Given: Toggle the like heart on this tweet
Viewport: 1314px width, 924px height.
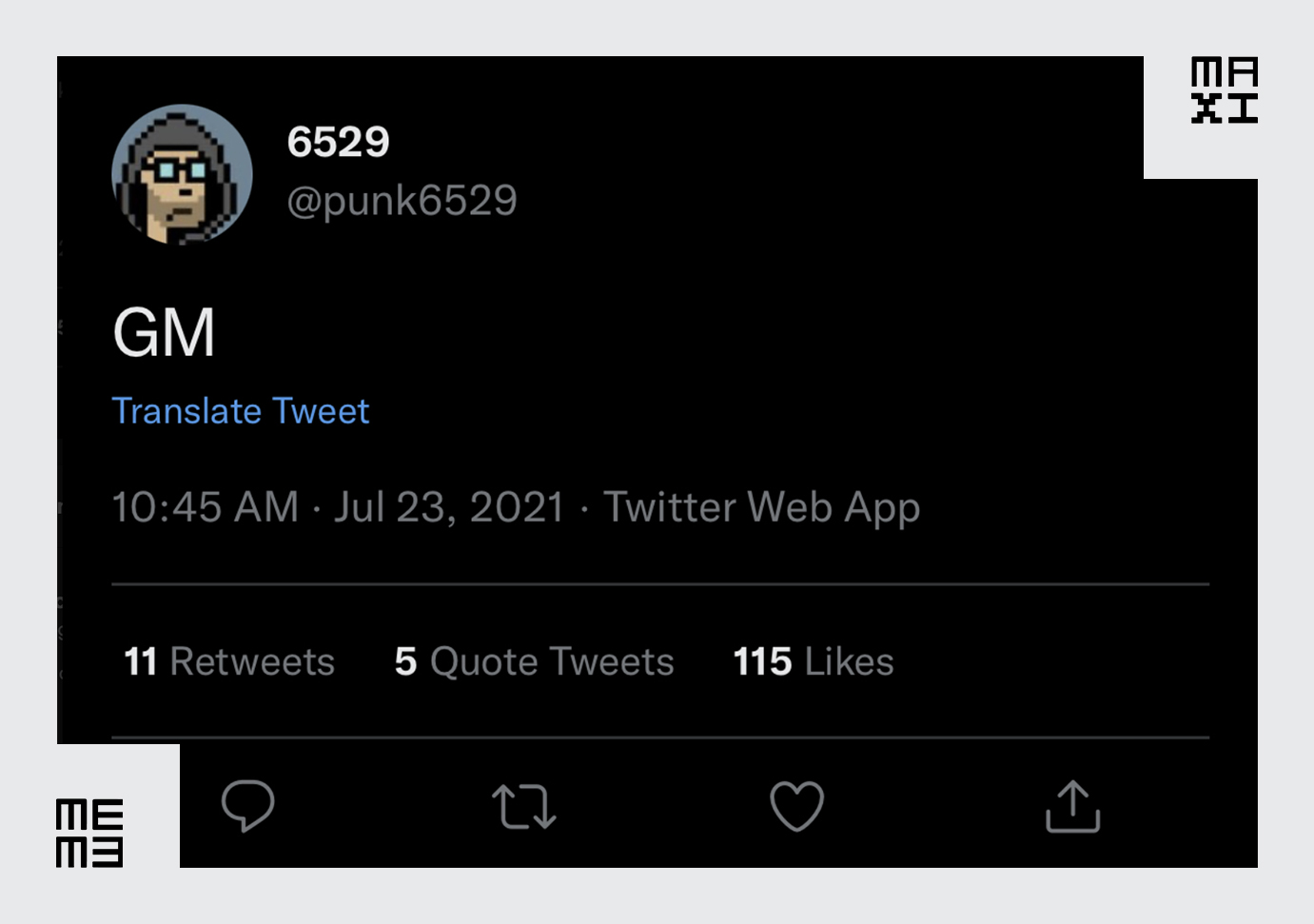Looking at the screenshot, I should (x=797, y=807).
